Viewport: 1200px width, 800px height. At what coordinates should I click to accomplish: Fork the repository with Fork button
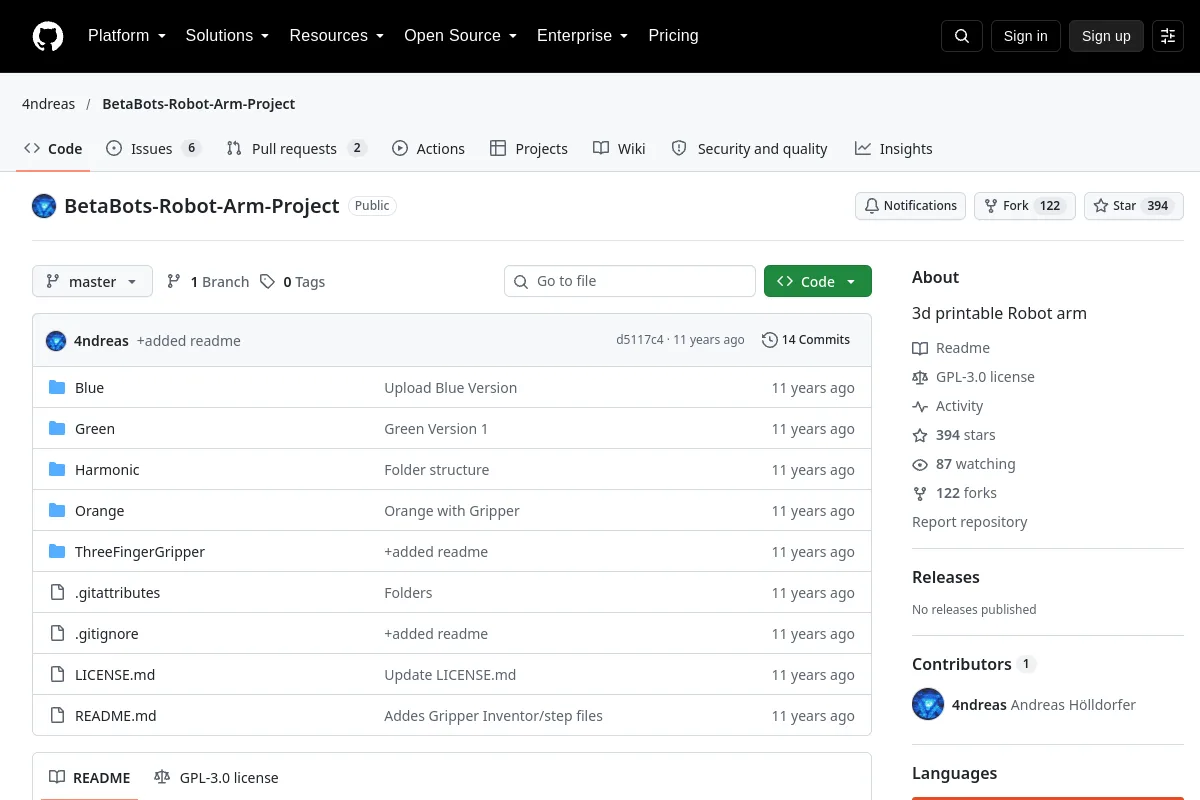click(1024, 206)
